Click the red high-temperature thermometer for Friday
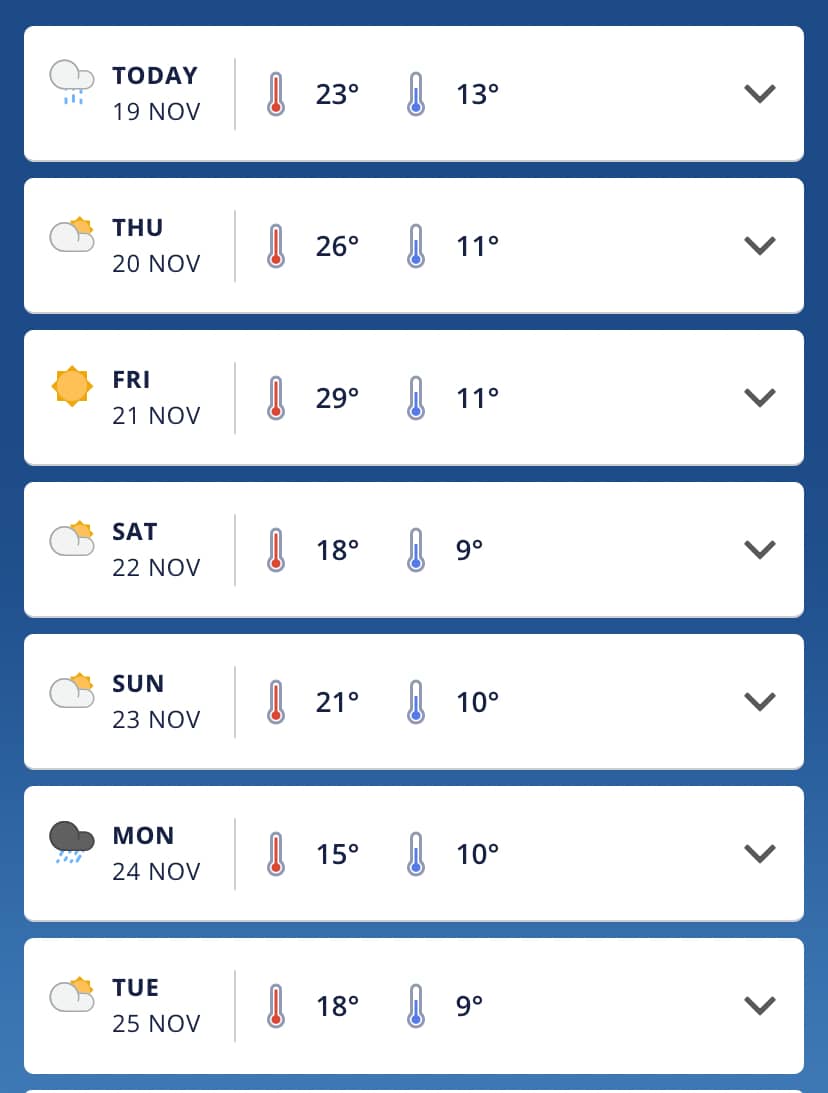This screenshot has height=1093, width=828. 276,398
